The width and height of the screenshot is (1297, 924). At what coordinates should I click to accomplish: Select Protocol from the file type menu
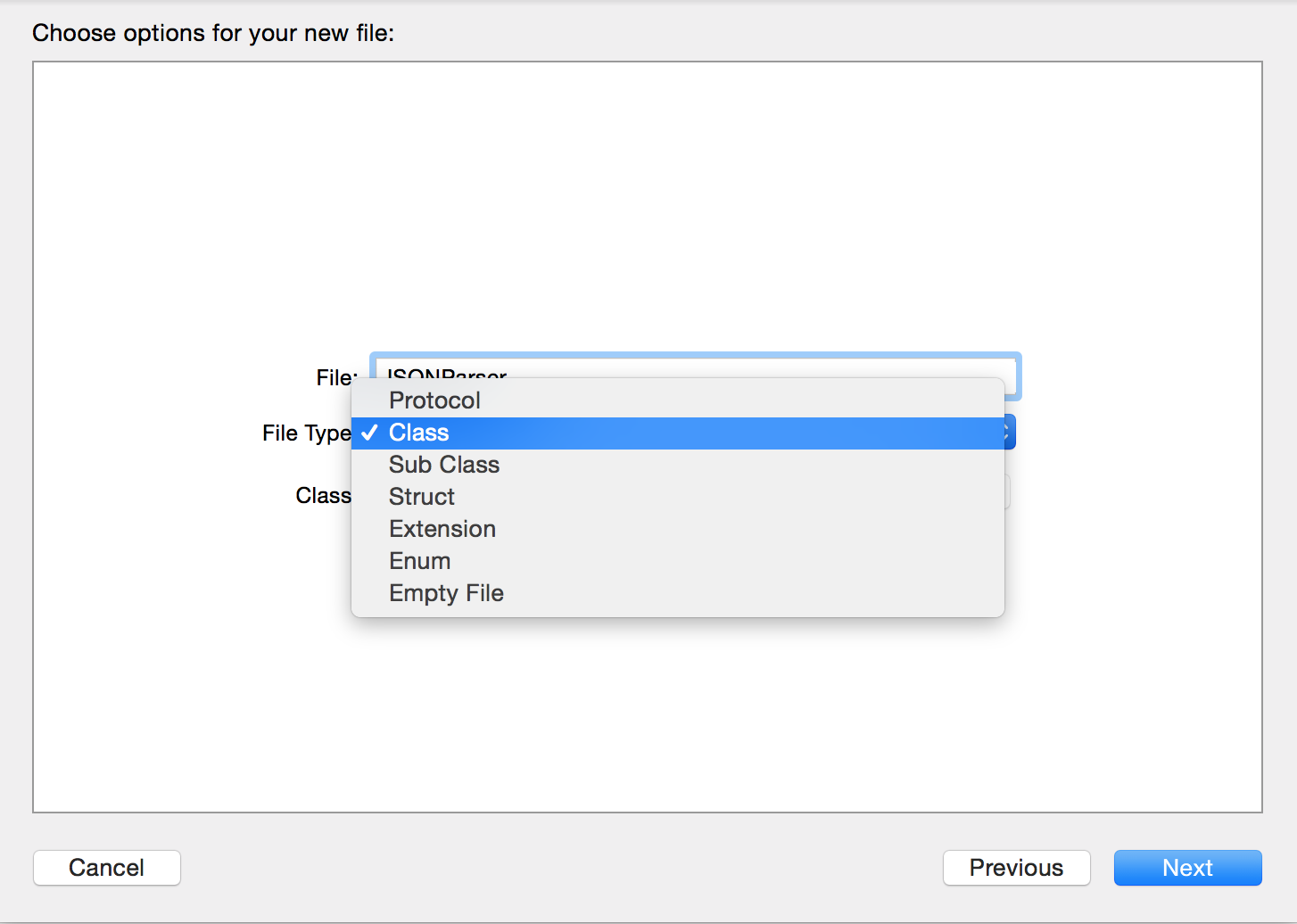coord(434,400)
